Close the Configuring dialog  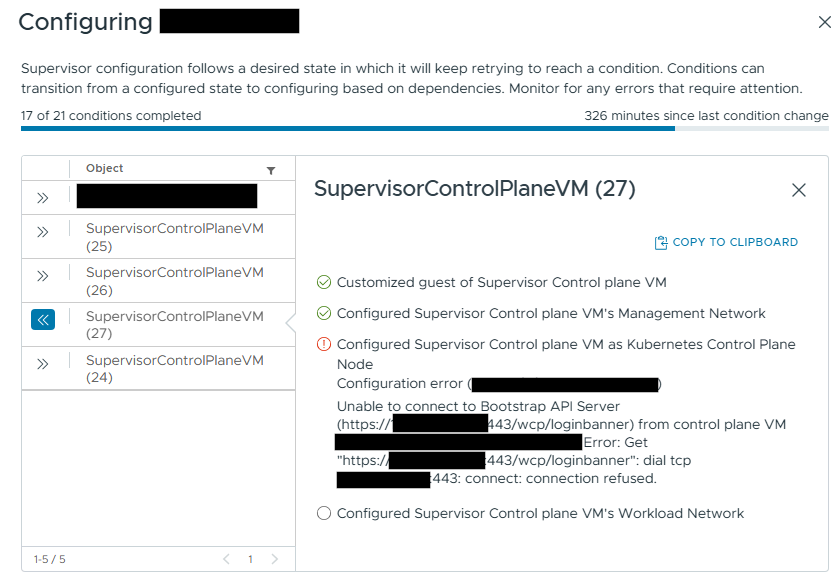pyautogui.click(x=825, y=22)
